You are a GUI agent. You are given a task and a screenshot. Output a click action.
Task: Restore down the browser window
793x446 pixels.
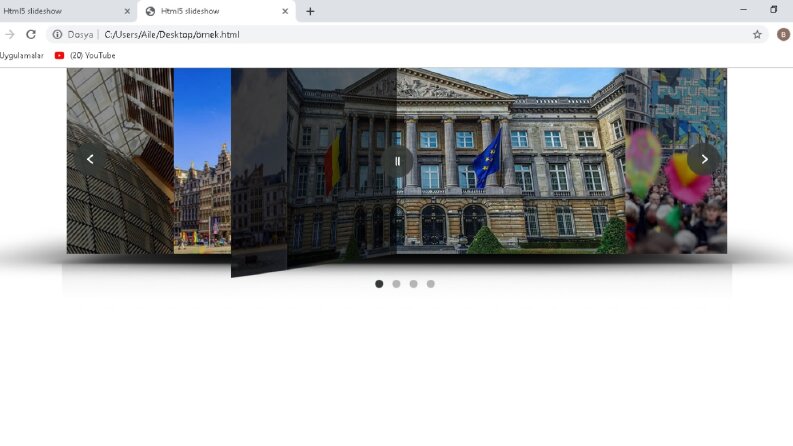(773, 10)
